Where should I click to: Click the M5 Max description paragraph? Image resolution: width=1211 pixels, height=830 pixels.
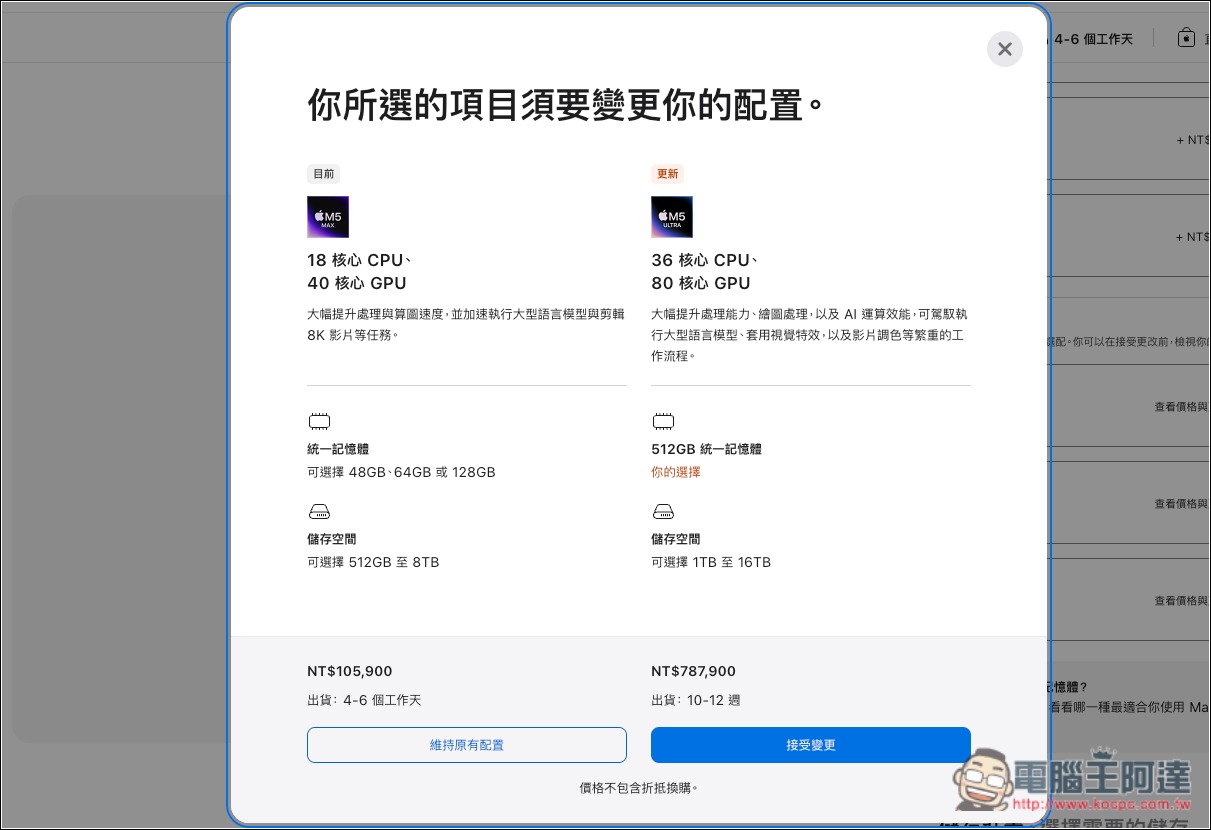[x=466, y=324]
